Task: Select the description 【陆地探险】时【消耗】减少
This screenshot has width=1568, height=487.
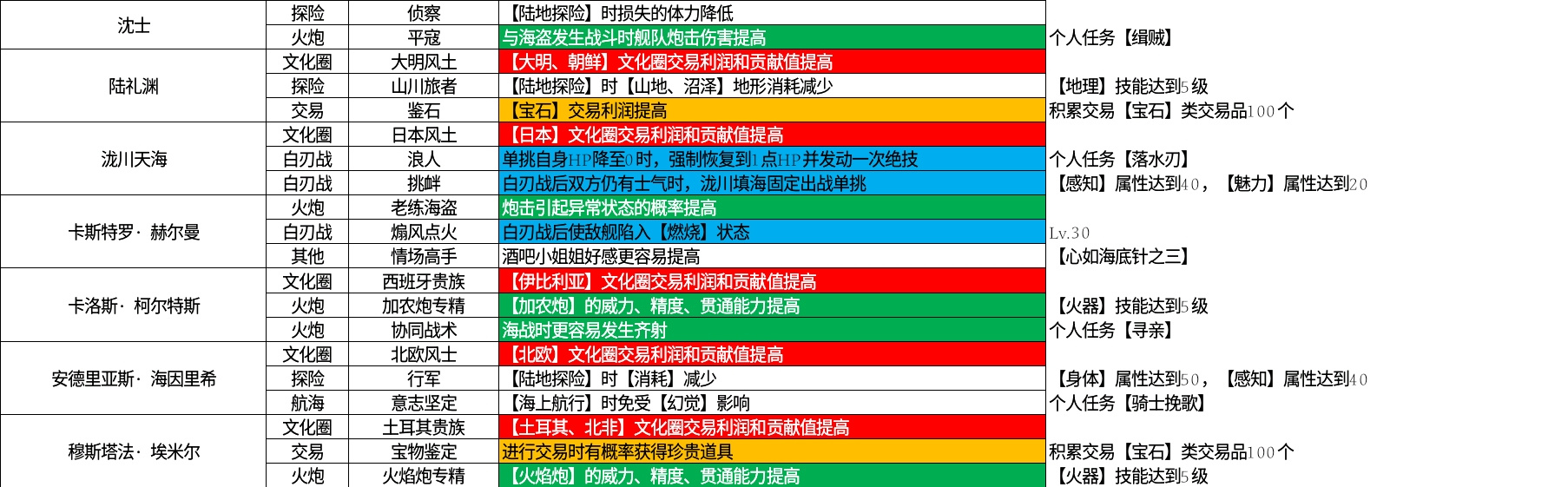Action: [772, 378]
